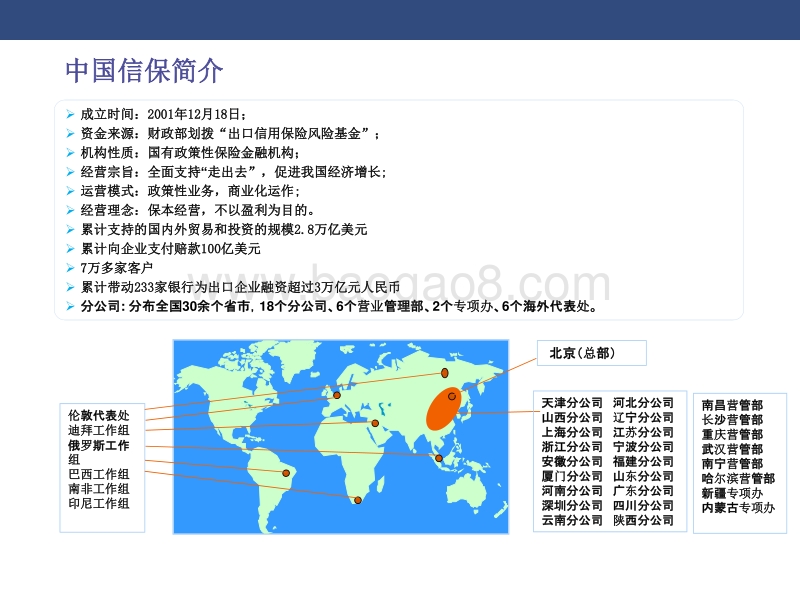Click 广东分公司 in the branch list
The width and height of the screenshot is (800, 600).
click(x=643, y=491)
